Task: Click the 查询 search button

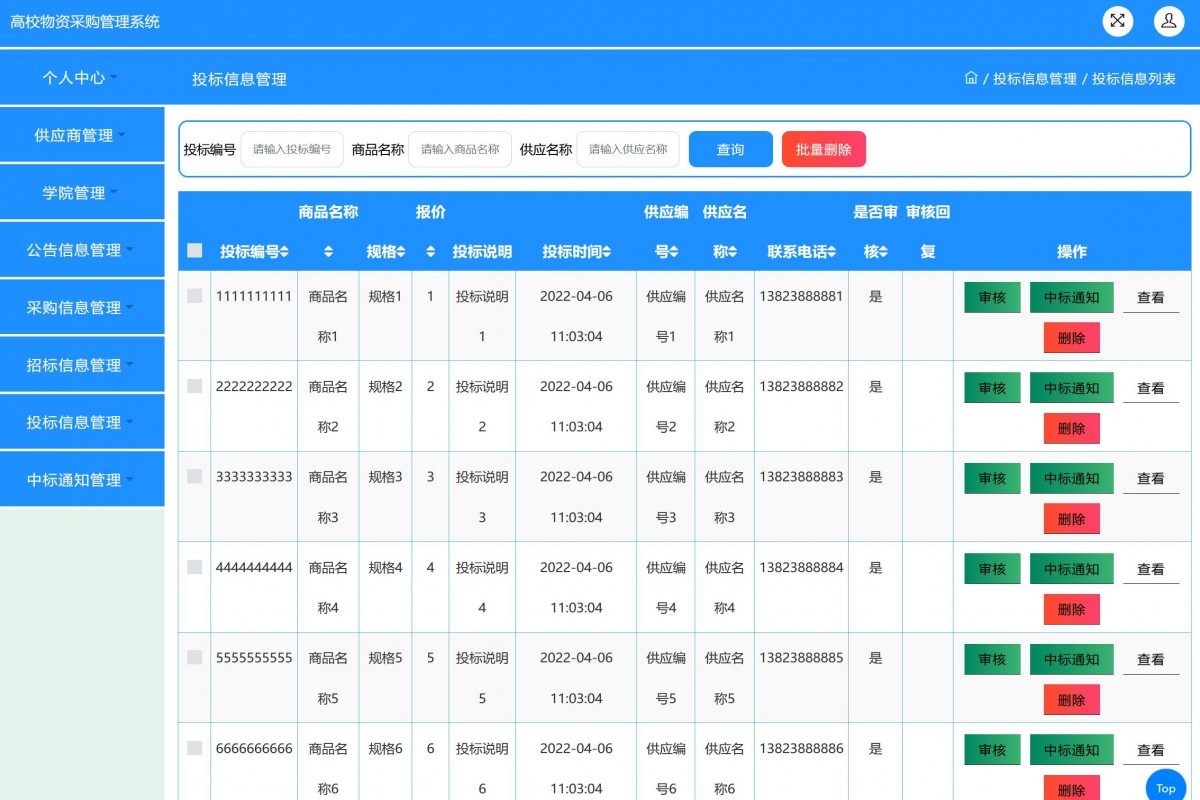Action: point(729,148)
